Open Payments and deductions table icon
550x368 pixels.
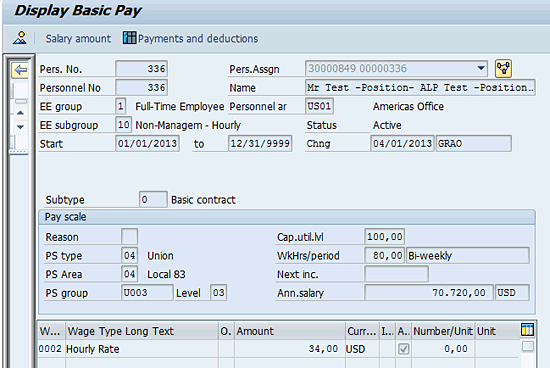click(129, 38)
